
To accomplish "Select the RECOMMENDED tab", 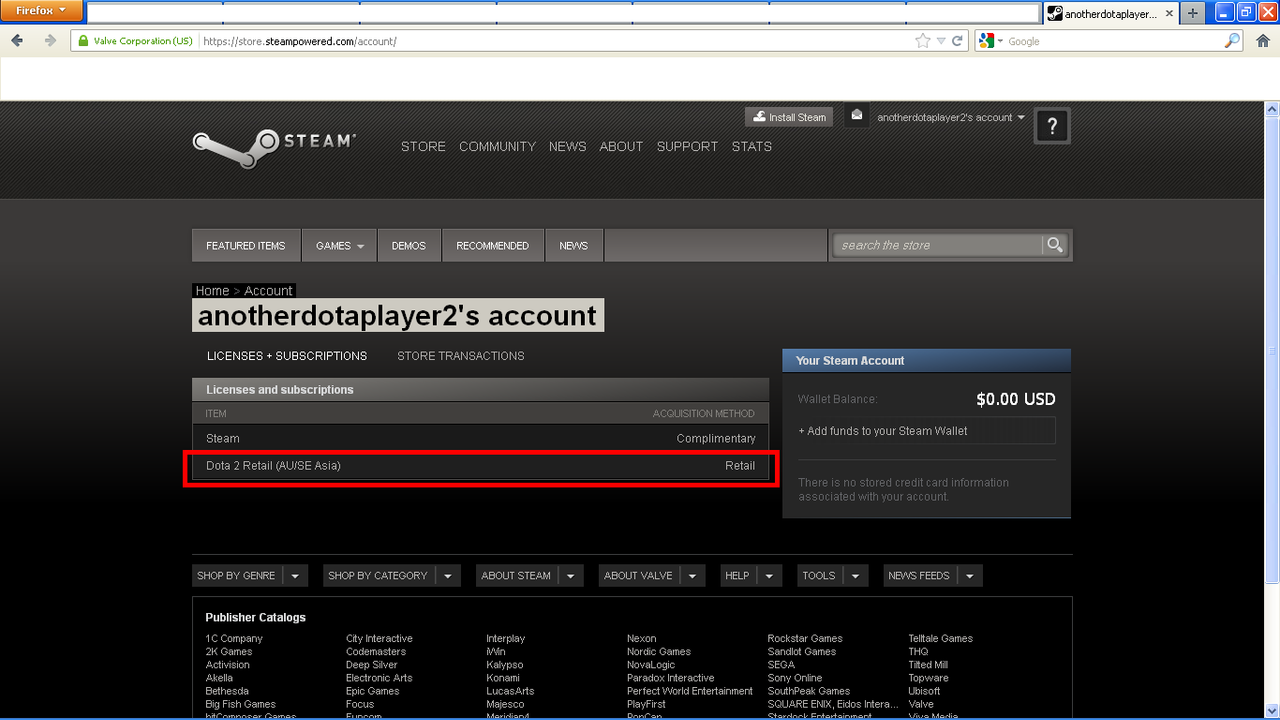I will (492, 245).
